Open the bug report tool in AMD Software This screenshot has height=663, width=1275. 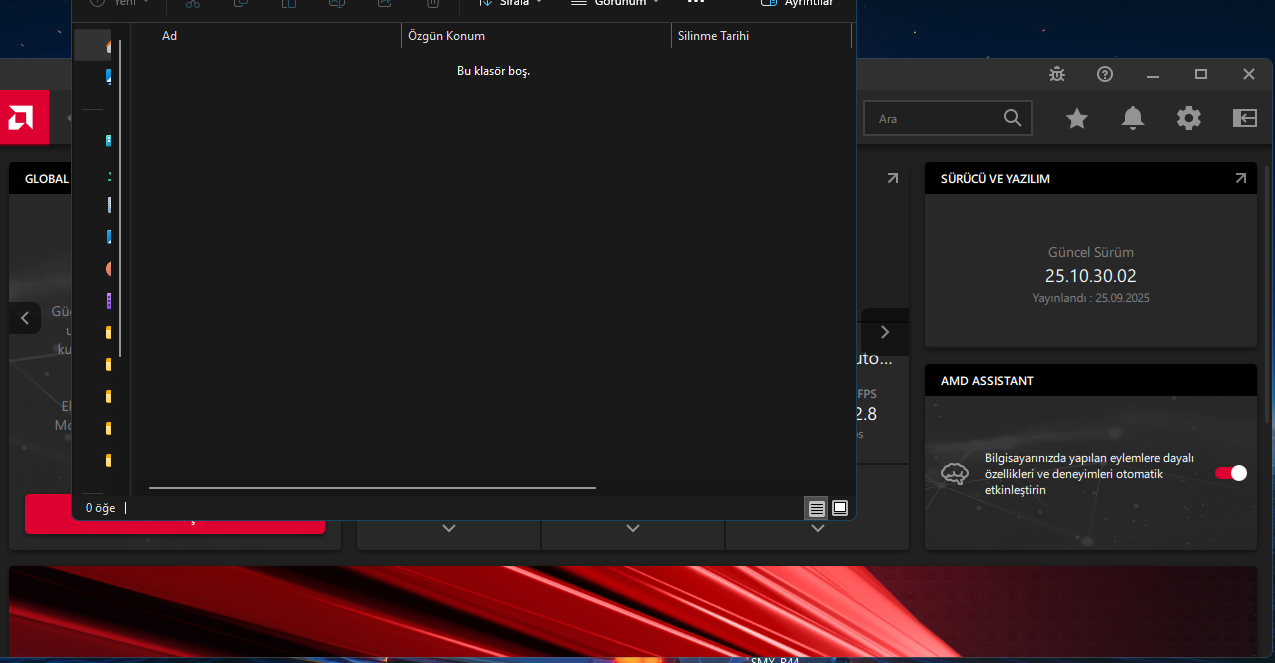point(1057,74)
